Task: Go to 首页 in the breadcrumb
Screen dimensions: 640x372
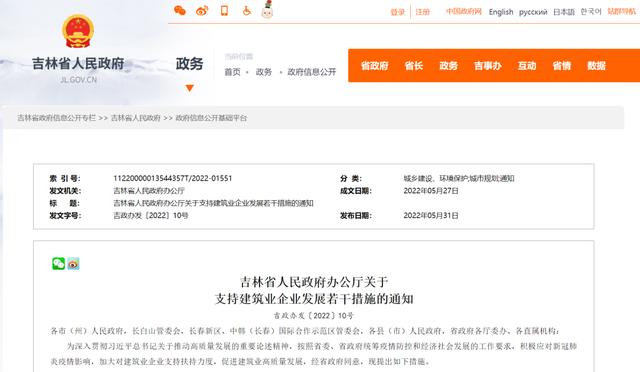Action: (x=232, y=72)
